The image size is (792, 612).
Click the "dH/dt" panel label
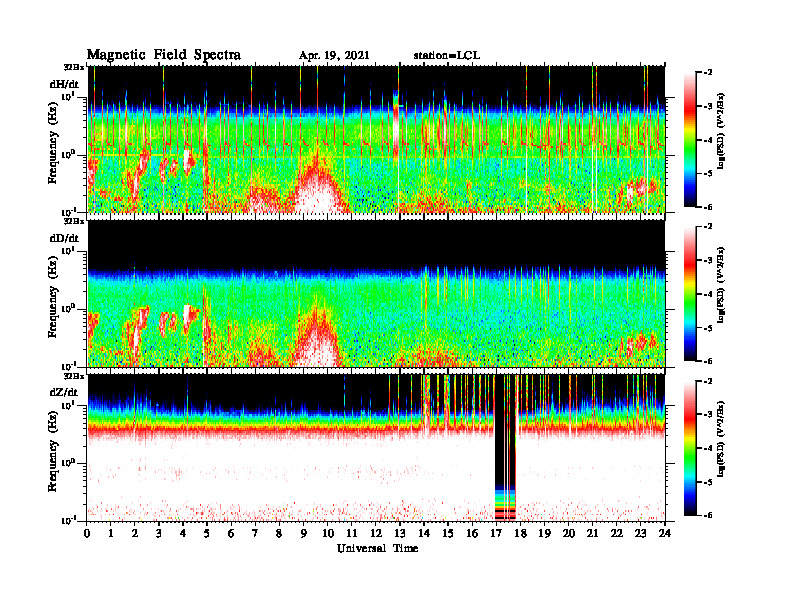click(64, 84)
